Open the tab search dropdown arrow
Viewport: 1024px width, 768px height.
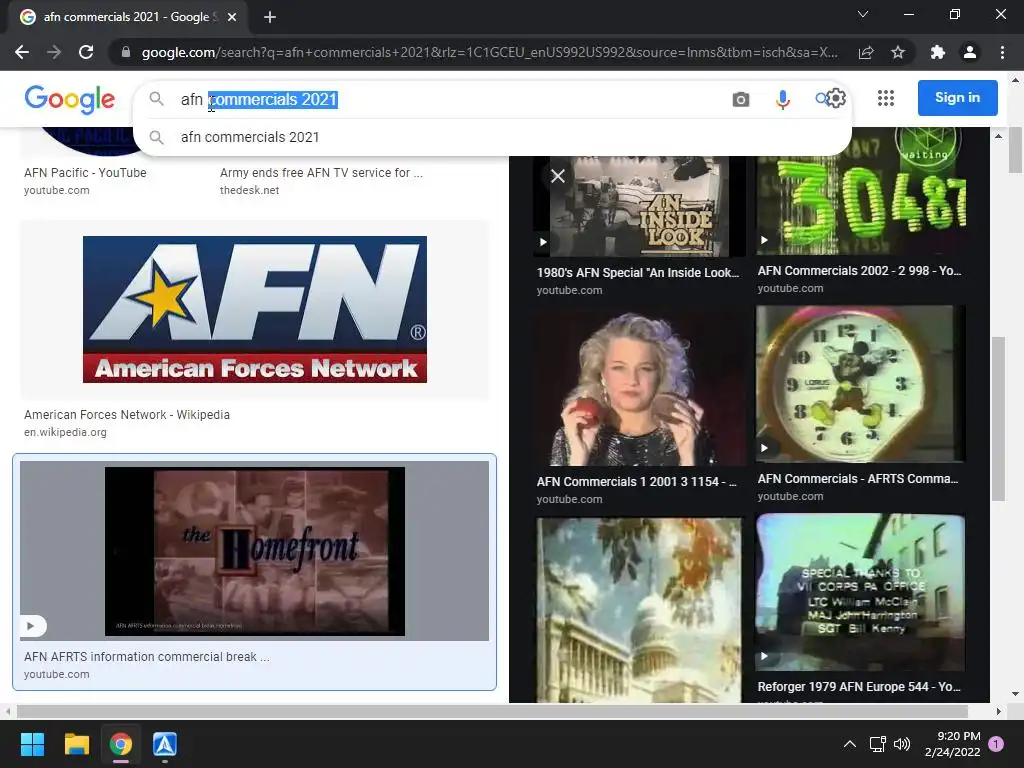coord(863,14)
